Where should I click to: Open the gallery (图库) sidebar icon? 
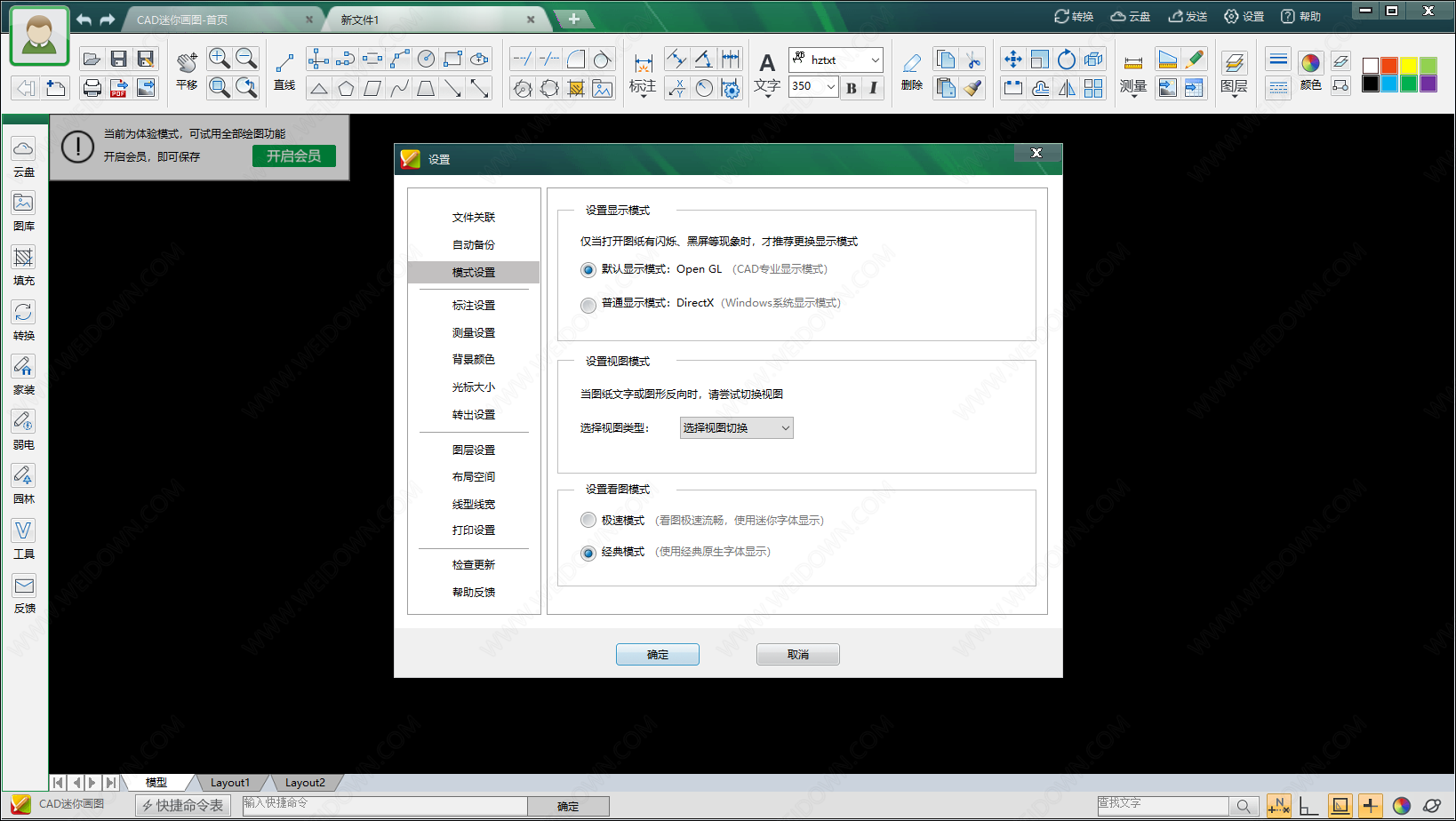pos(24,211)
